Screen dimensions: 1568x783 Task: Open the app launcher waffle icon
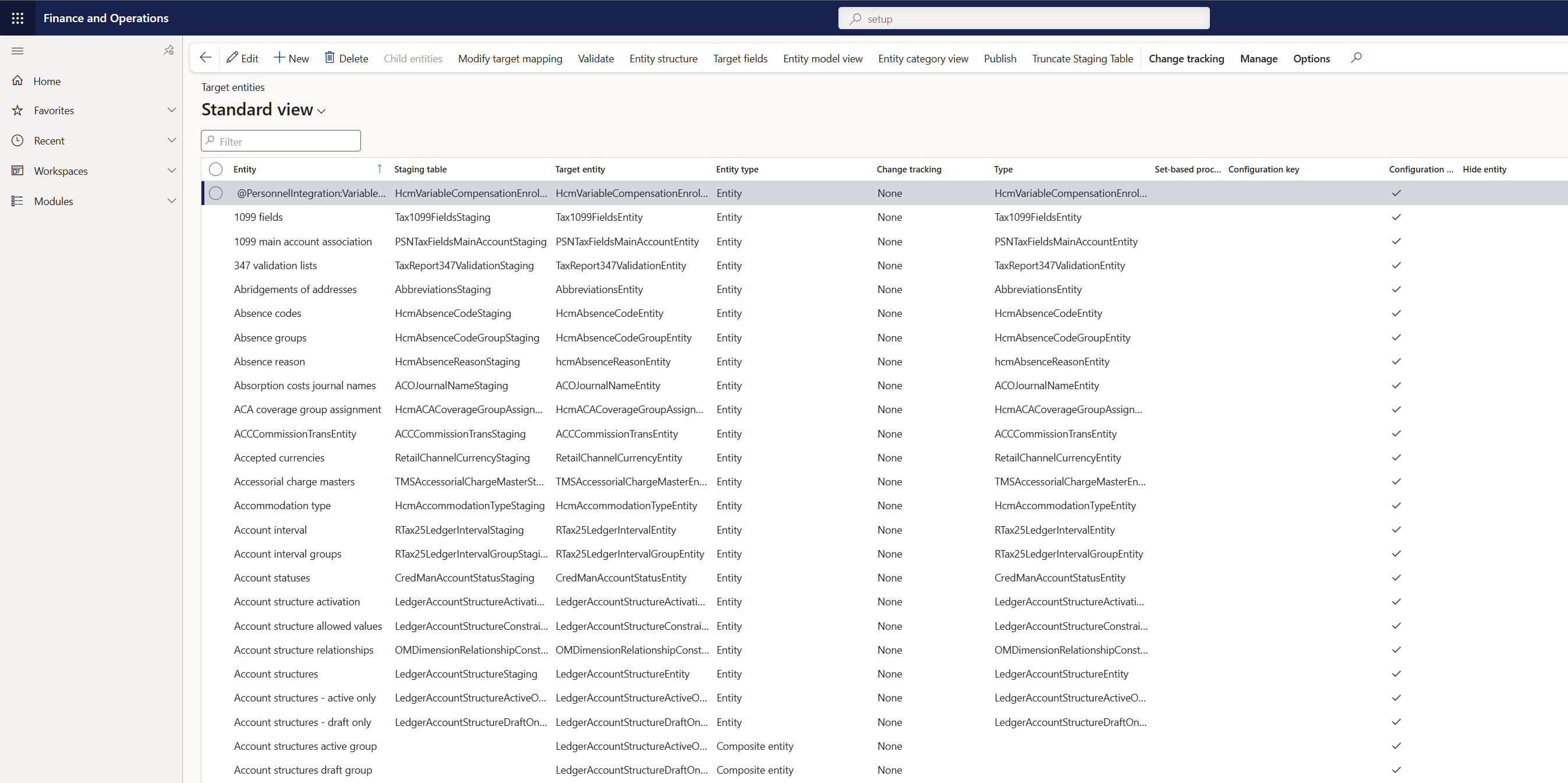coord(17,18)
